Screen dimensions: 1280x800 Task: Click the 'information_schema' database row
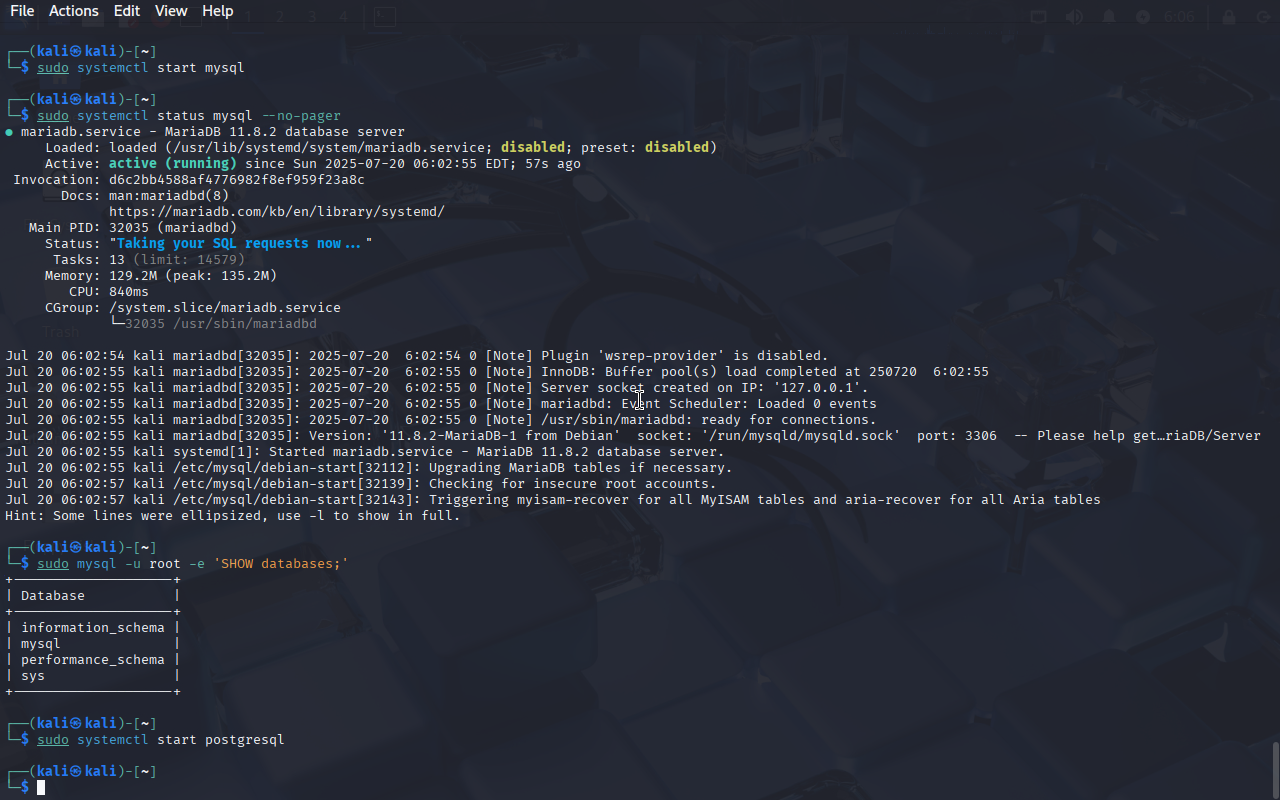pos(93,628)
